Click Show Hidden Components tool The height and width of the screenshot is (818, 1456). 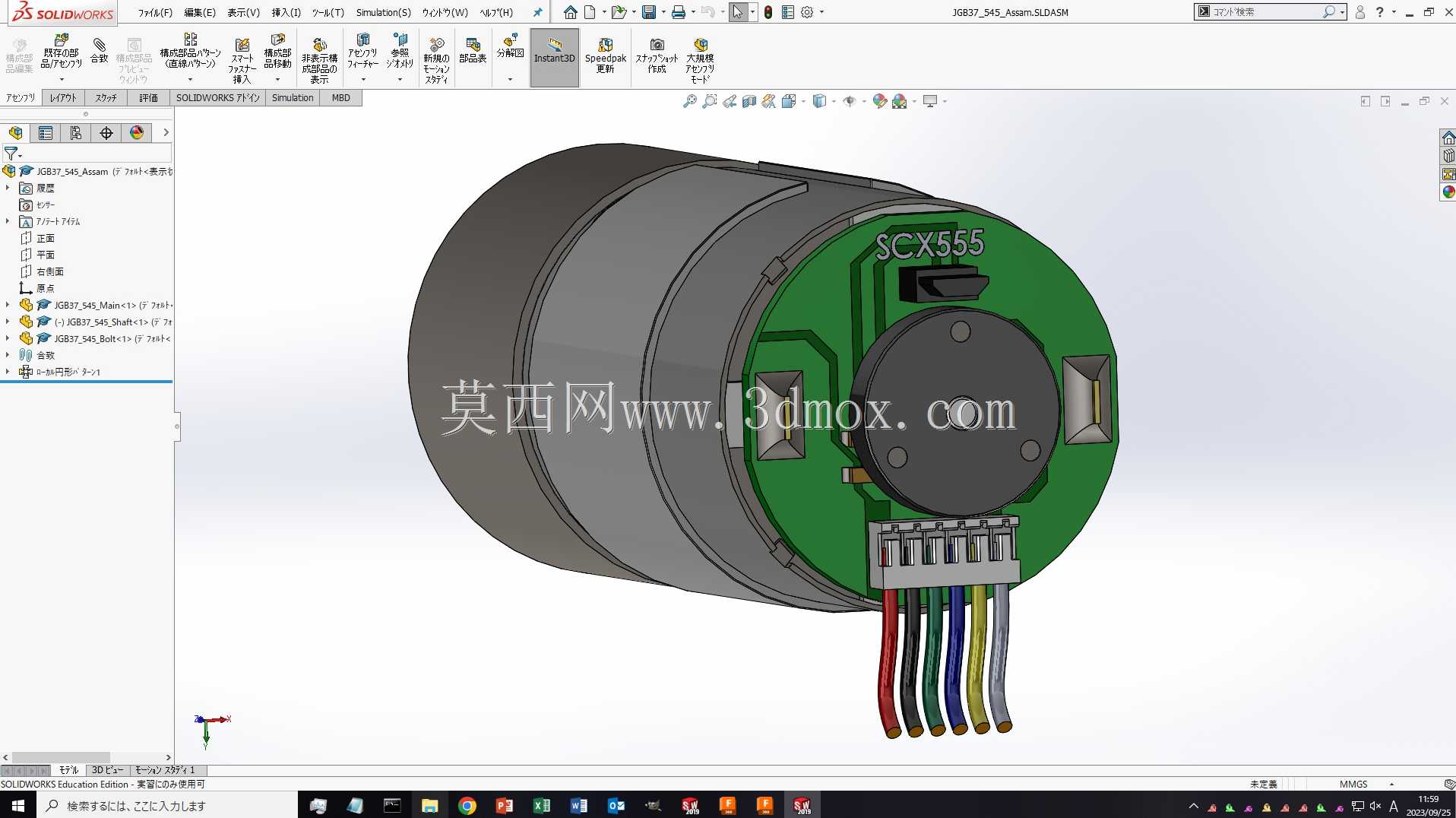tap(319, 60)
